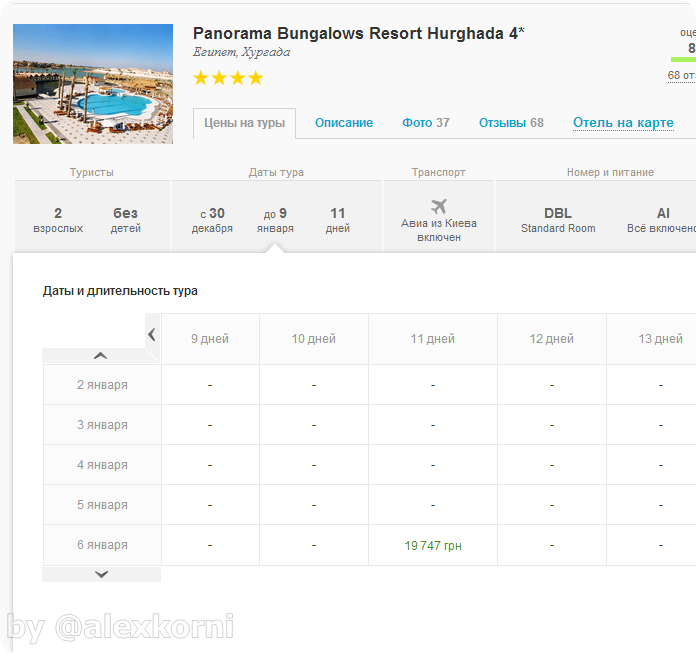Open the 11 дней duration selector
The width and height of the screenshot is (696, 653).
coord(338,220)
